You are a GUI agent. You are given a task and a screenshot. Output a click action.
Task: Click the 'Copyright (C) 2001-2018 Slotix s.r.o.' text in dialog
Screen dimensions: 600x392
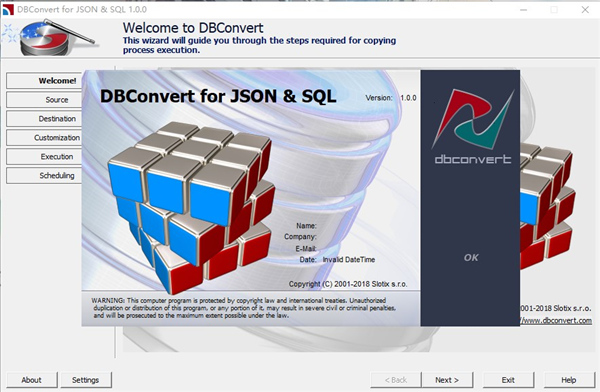tap(348, 284)
